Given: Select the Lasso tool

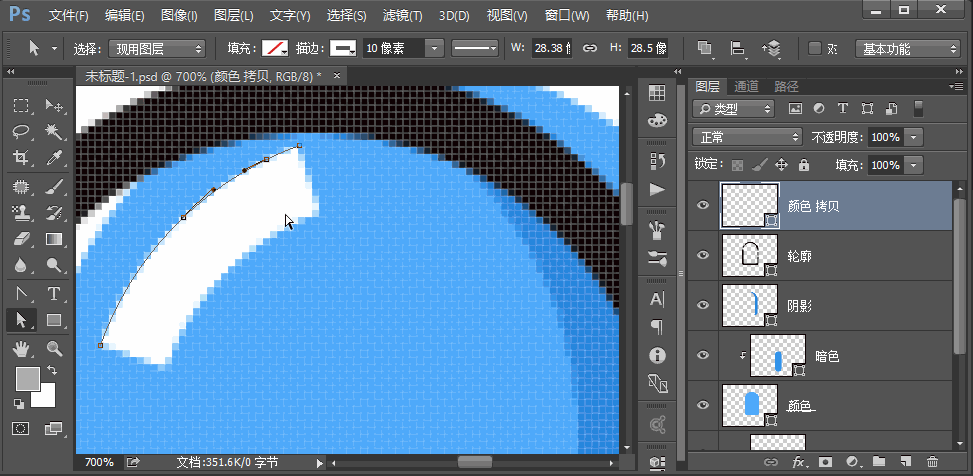Looking at the screenshot, I should (x=21, y=132).
